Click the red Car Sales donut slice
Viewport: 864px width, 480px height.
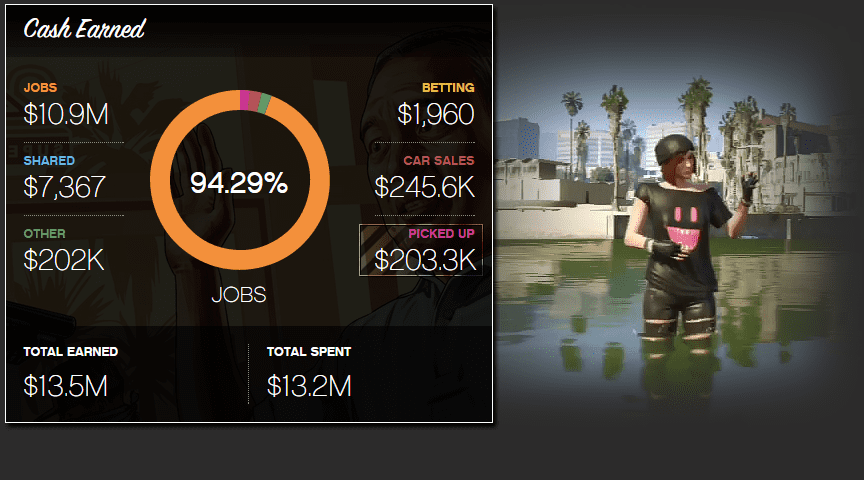click(254, 102)
